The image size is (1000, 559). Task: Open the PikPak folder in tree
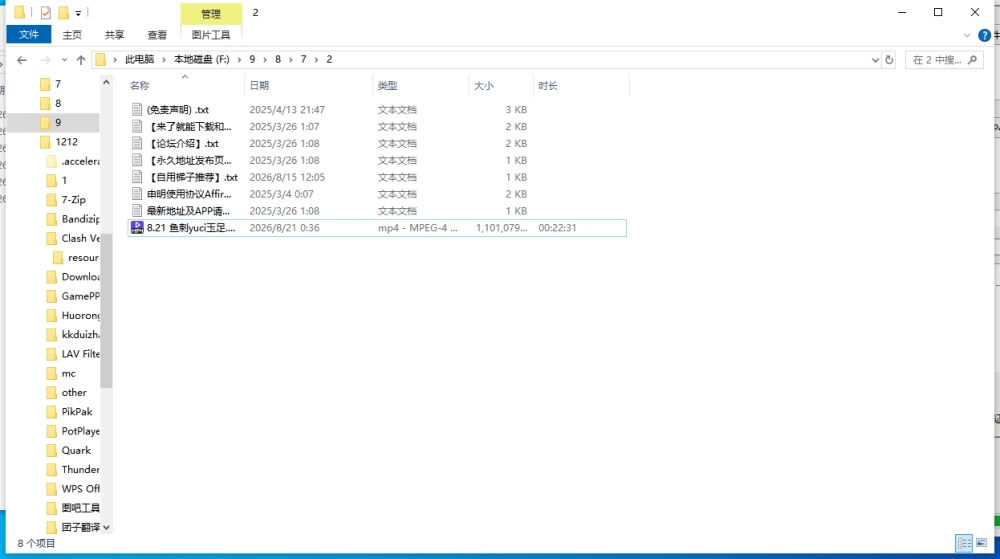tap(77, 411)
